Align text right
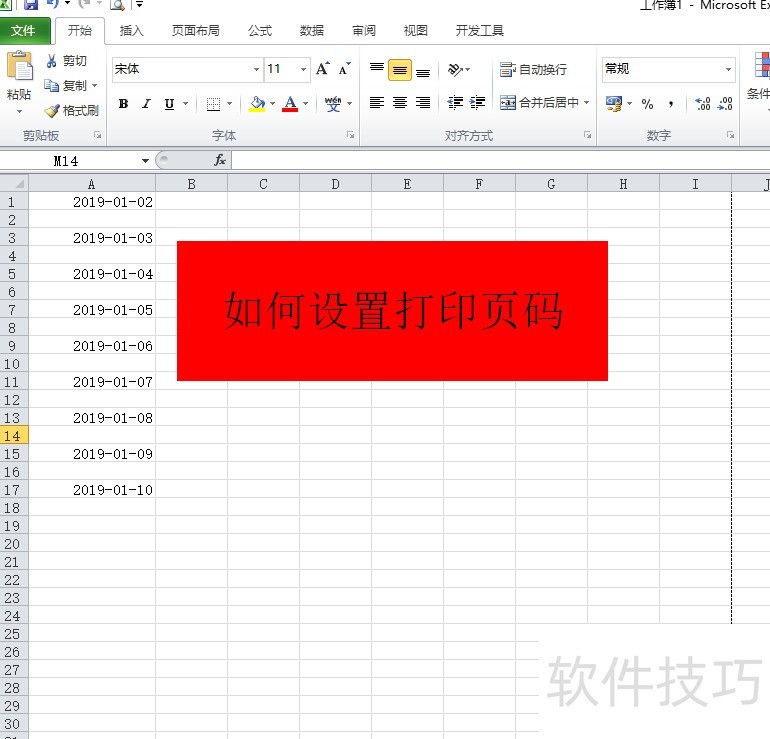Screen dimensions: 770x739 [423, 103]
